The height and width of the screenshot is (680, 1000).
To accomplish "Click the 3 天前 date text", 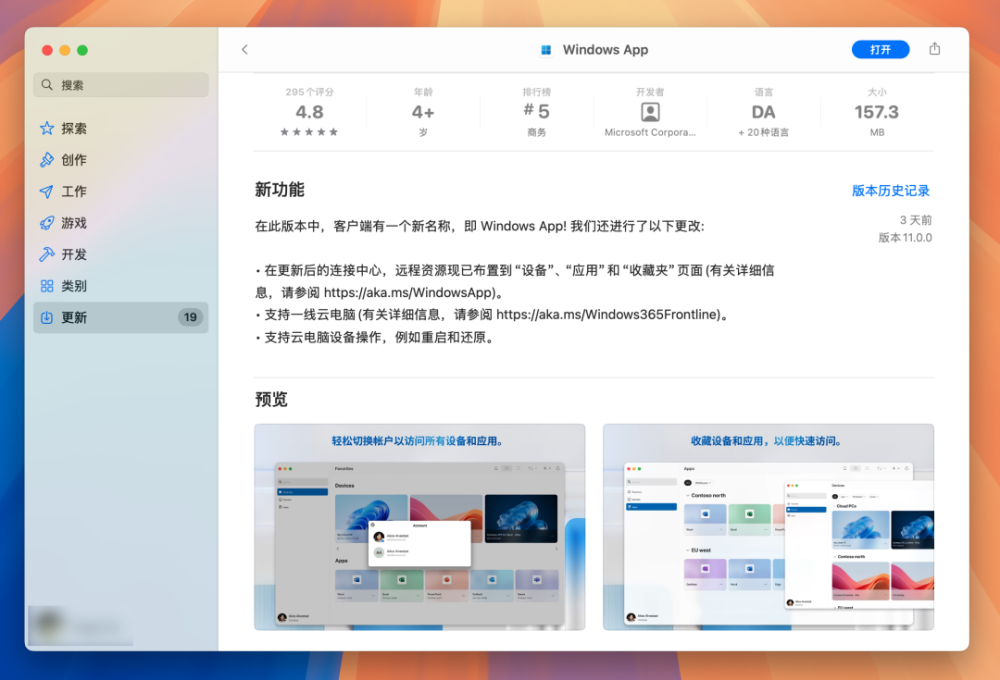I will [x=915, y=220].
